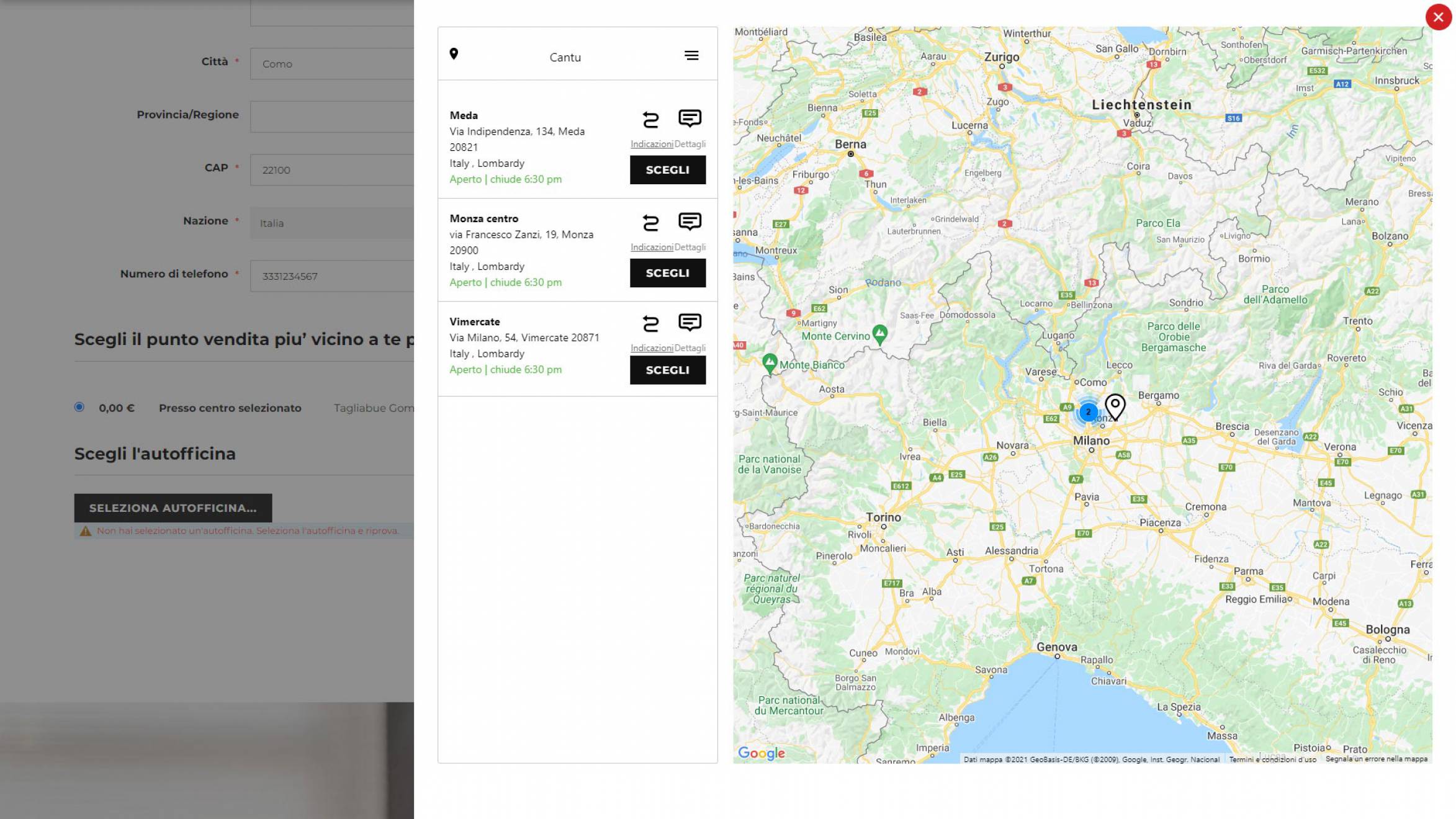This screenshot has width=1456, height=819.
Task: Open Indicazioni link for Monza centro
Action: click(x=652, y=247)
